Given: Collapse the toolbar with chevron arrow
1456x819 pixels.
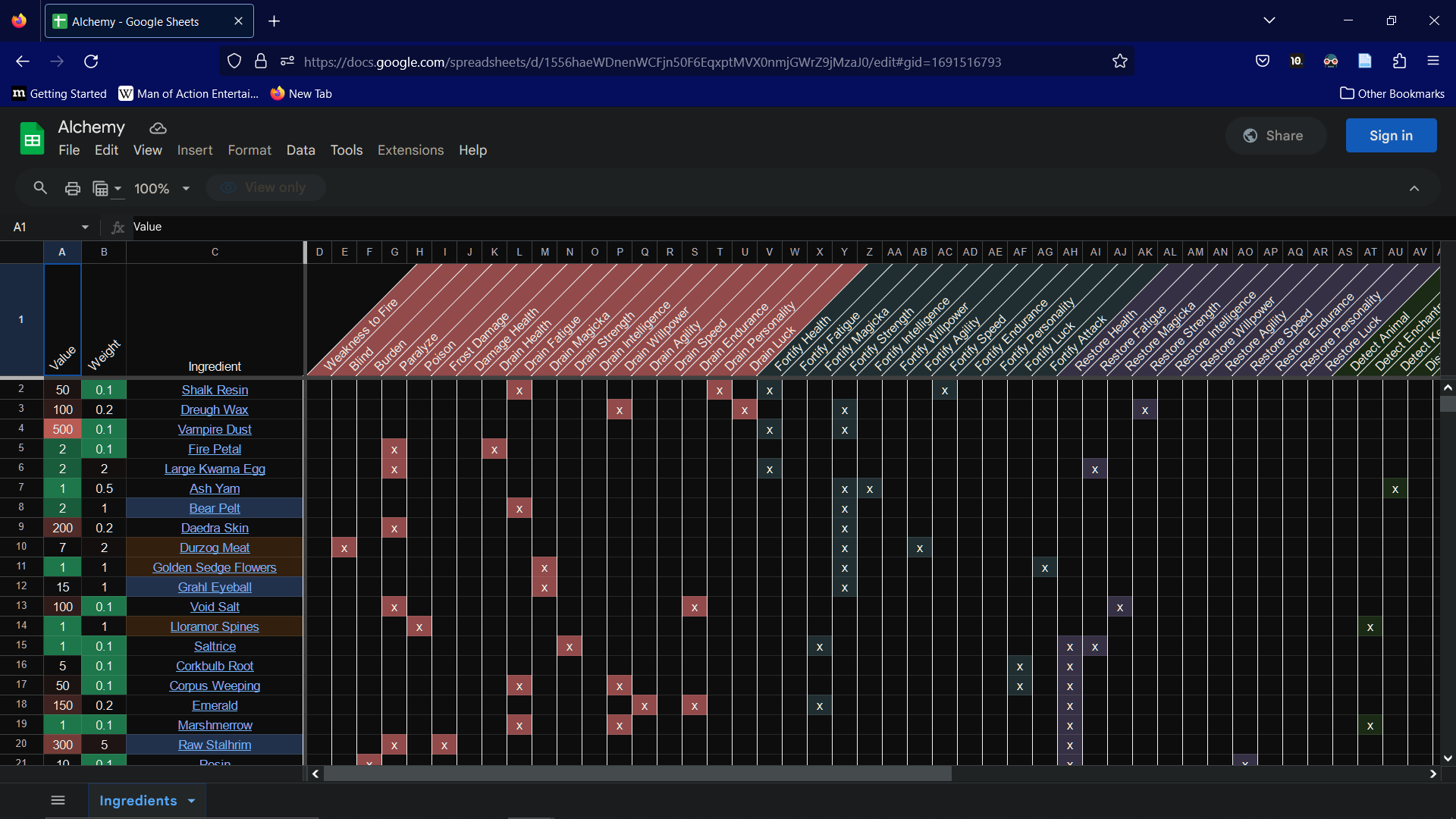Looking at the screenshot, I should tap(1414, 188).
